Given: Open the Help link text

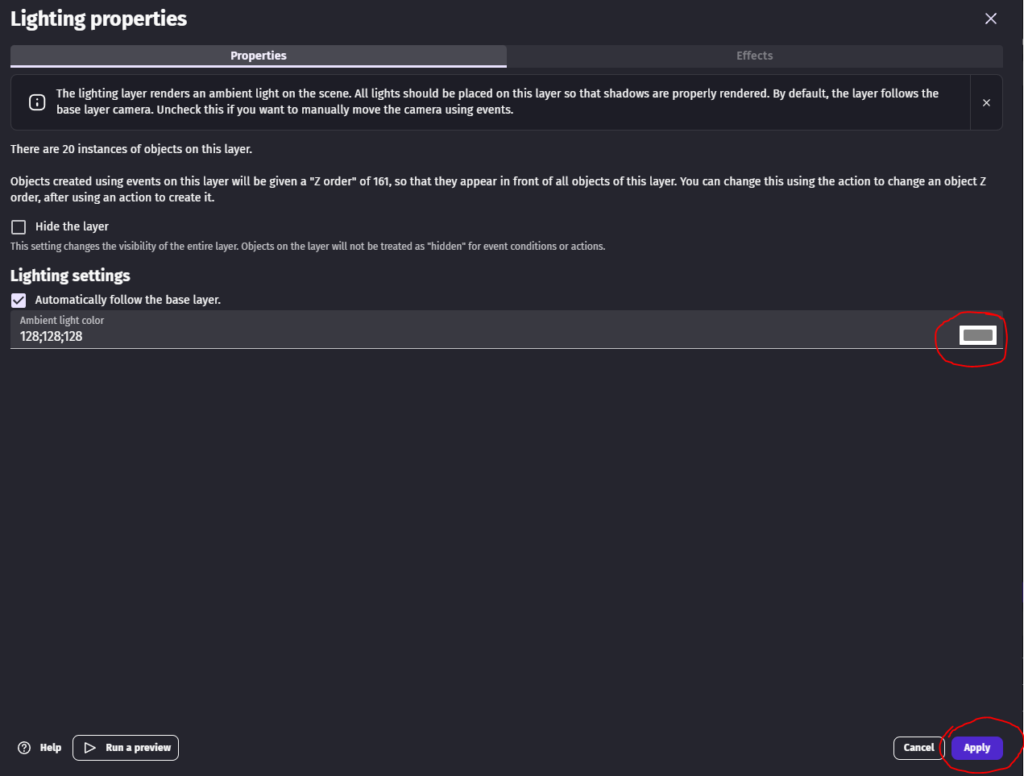Looking at the screenshot, I should (x=50, y=748).
